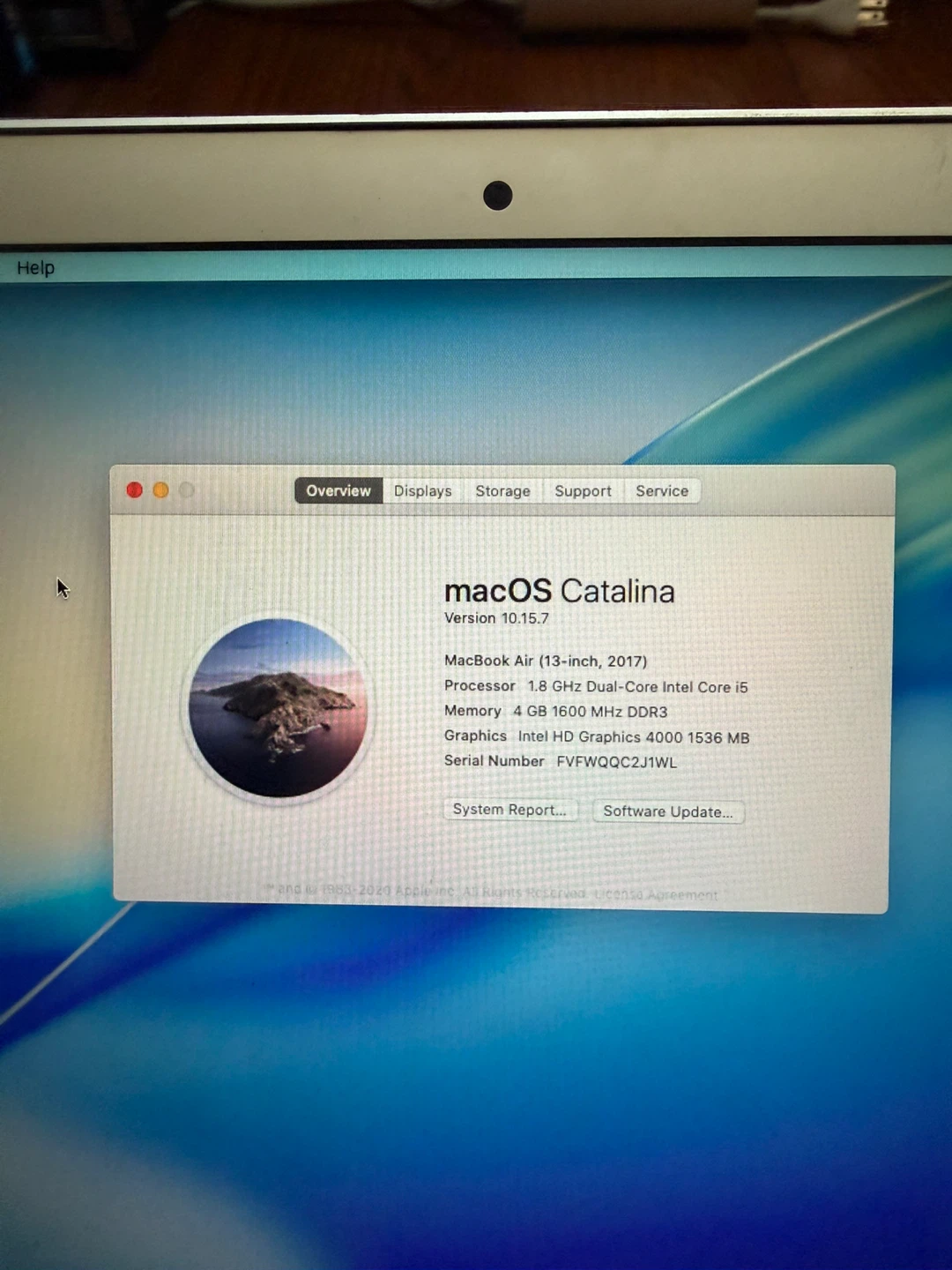Select the Service tab
The height and width of the screenshot is (1270, 952).
662,491
